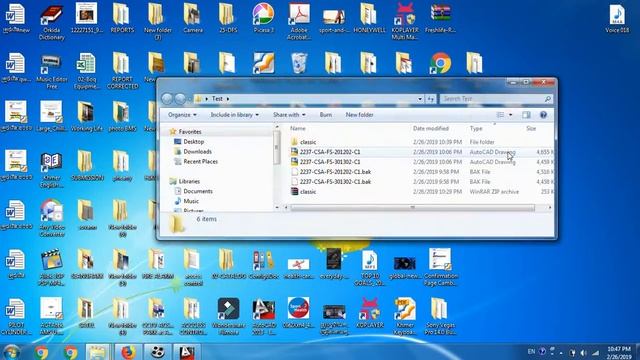The height and width of the screenshot is (360, 640).
Task: Select the Khmer Keyboard desktop shortcut
Action: pos(404,316)
